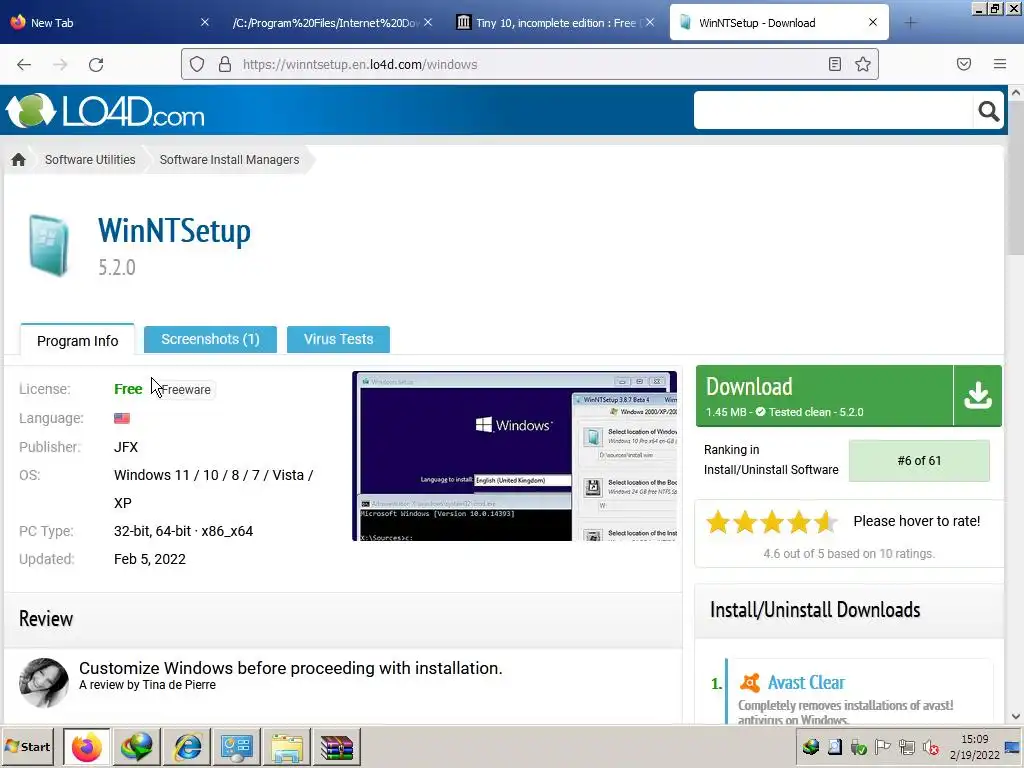Select the WinNTSetup - Download tab
This screenshot has width=1024, height=768.
click(778, 22)
